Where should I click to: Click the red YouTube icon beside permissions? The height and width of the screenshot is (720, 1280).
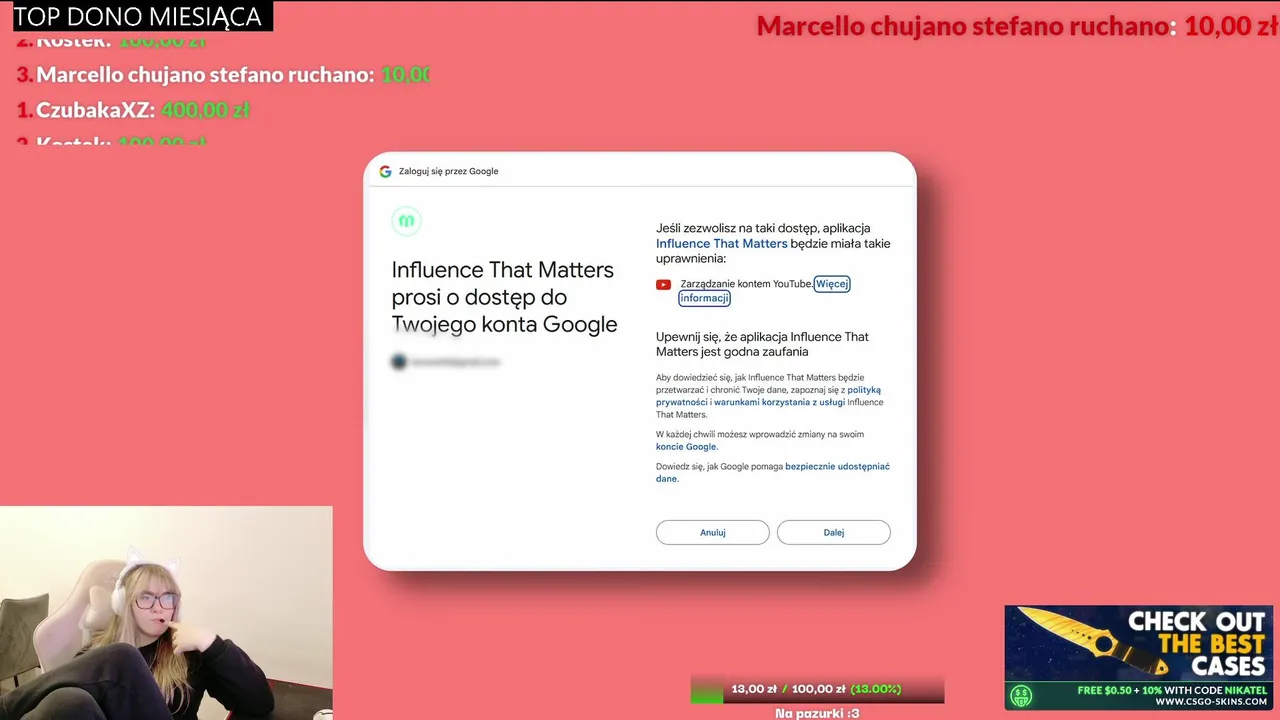pyautogui.click(x=663, y=285)
